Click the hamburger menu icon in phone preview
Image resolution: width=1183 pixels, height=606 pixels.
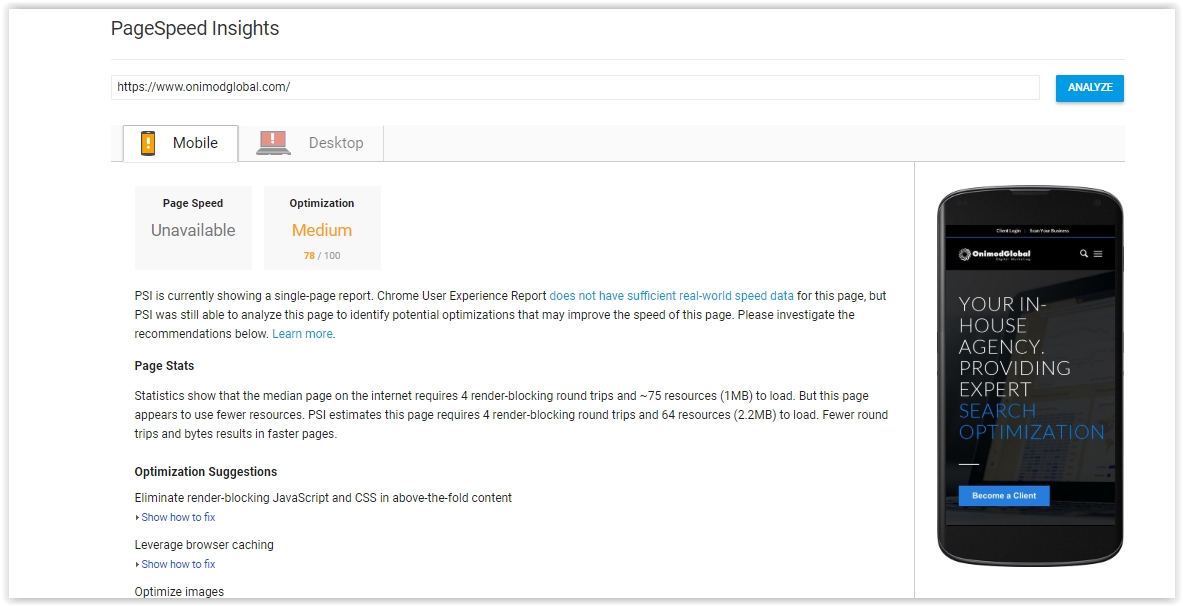(1098, 254)
